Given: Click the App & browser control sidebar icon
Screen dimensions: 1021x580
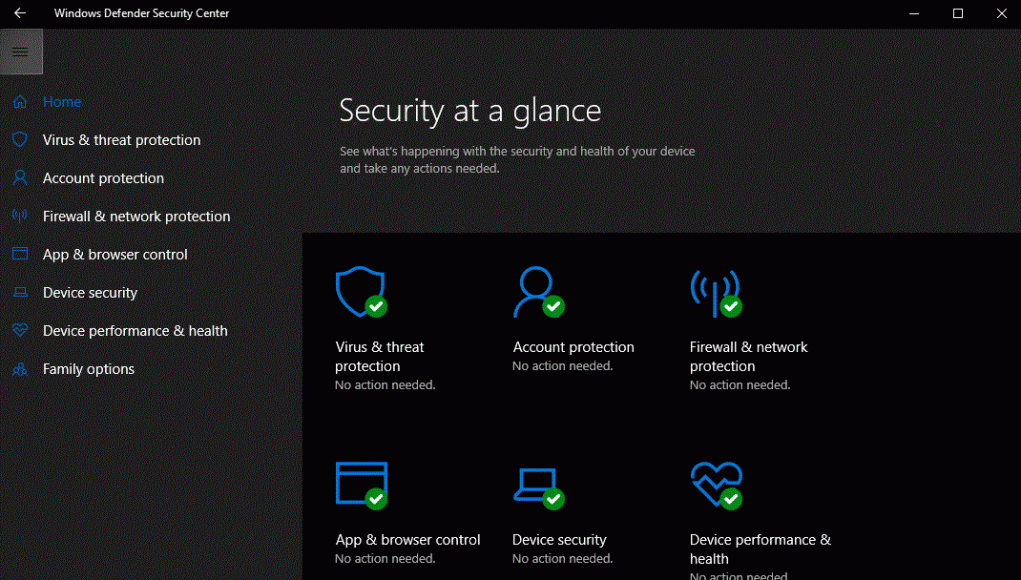Looking at the screenshot, I should [x=20, y=254].
